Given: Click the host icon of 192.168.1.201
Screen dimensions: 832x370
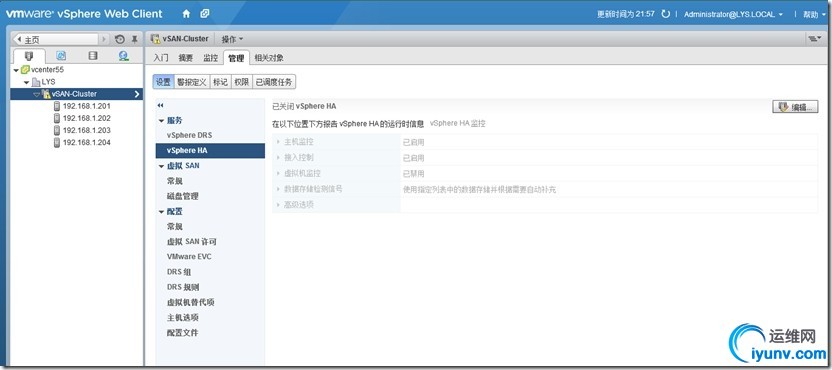Looking at the screenshot, I should click(x=56, y=106).
